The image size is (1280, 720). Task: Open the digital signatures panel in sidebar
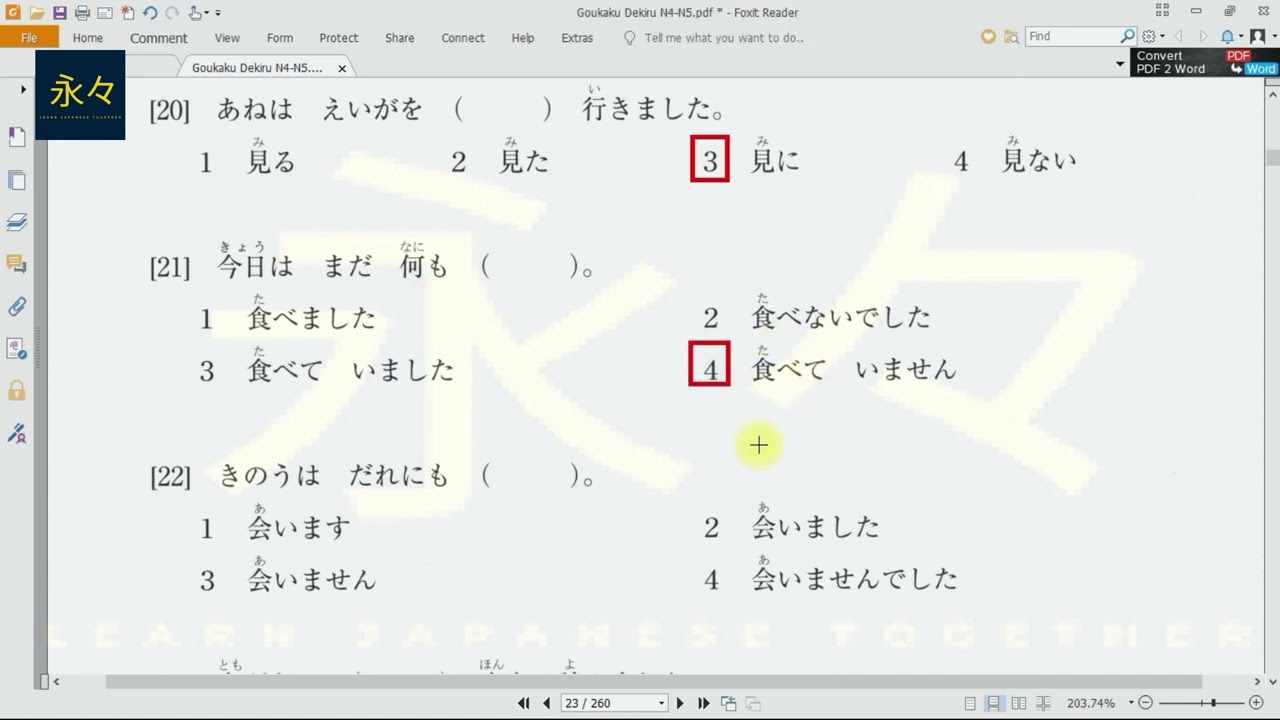click(x=16, y=348)
